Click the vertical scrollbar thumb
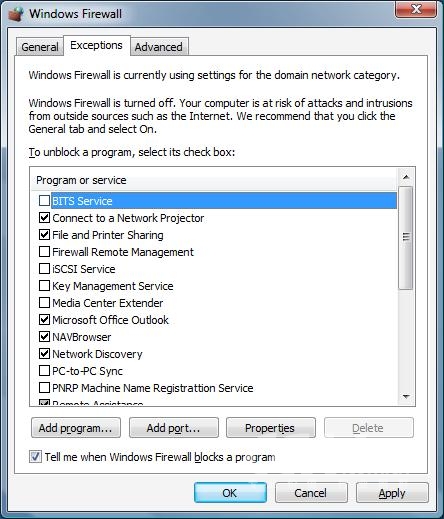444x519 pixels. click(406, 238)
